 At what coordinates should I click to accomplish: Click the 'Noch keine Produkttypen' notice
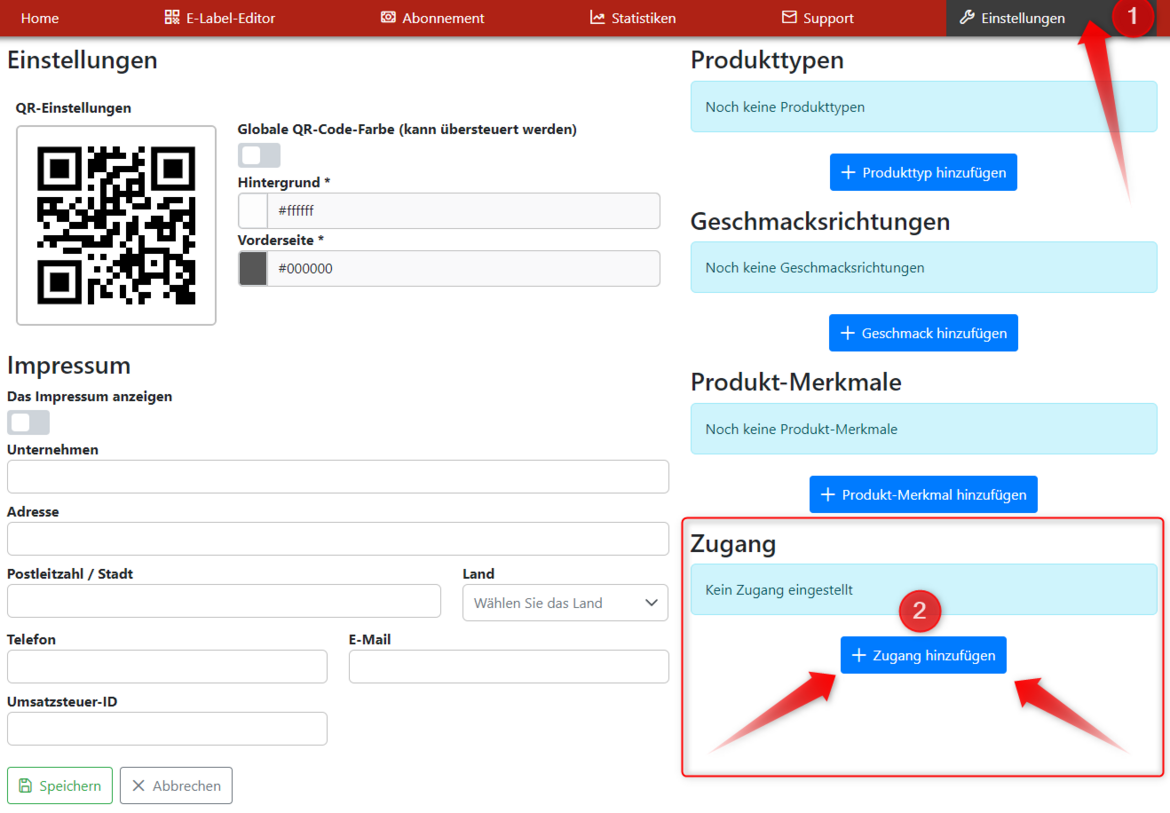point(924,107)
